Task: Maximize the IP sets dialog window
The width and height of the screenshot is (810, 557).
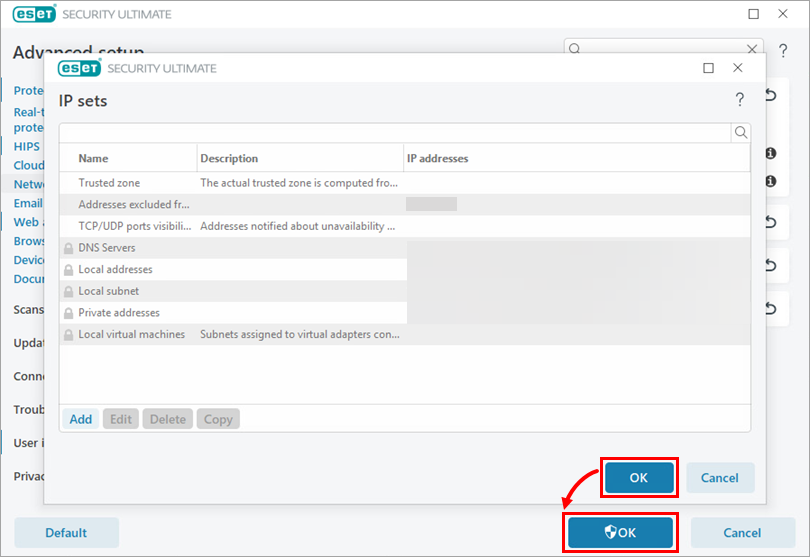Action: [x=708, y=68]
